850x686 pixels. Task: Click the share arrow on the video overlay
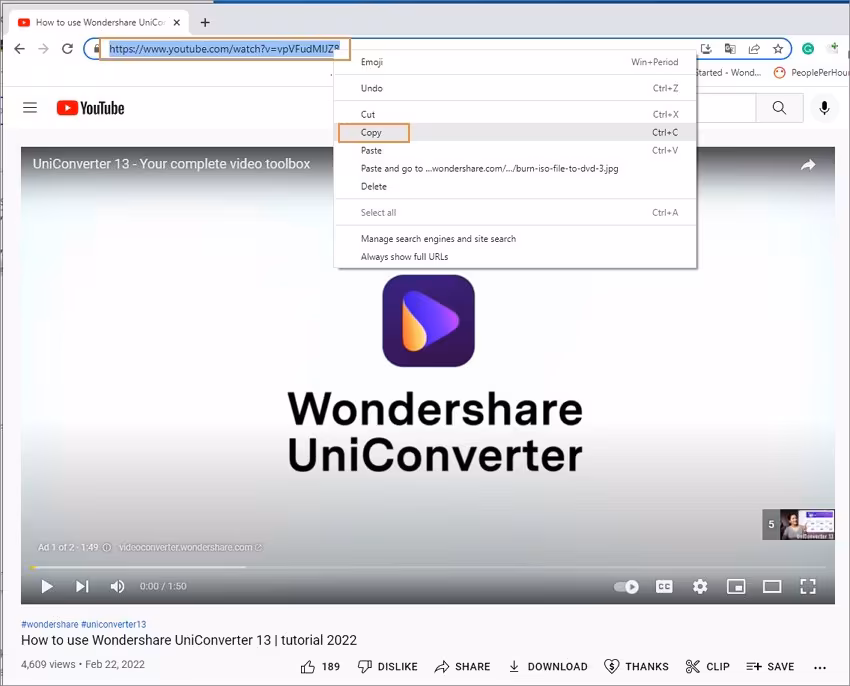point(808,165)
